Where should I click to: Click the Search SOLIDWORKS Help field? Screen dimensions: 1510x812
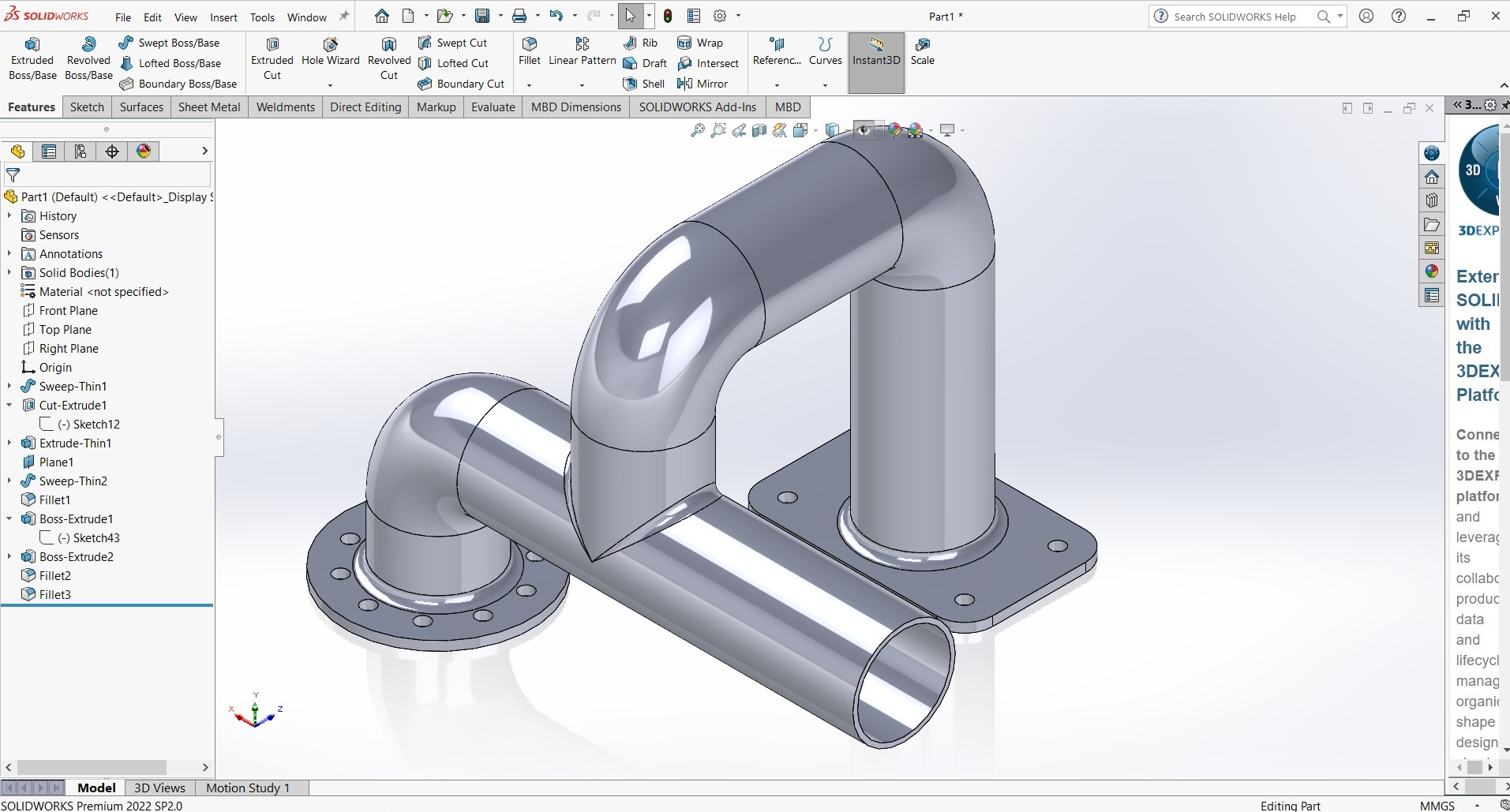pos(1235,17)
